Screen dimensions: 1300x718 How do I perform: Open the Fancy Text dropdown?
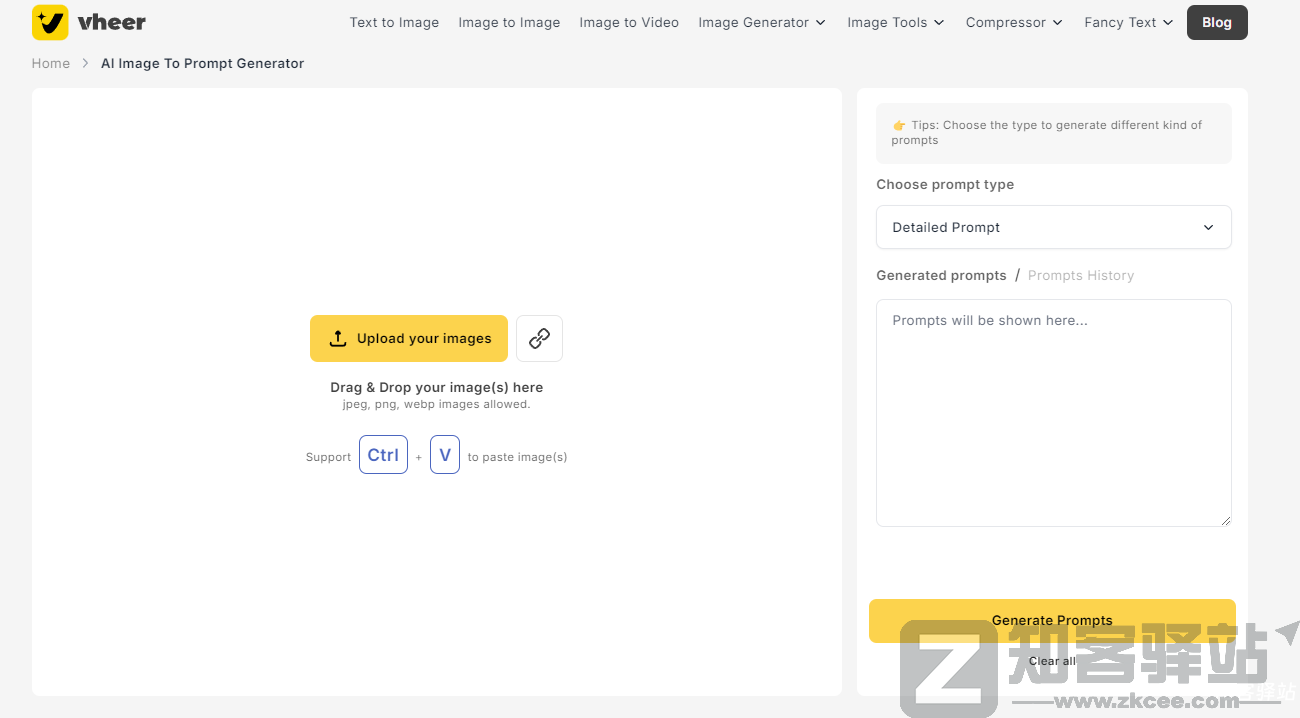click(x=1128, y=22)
